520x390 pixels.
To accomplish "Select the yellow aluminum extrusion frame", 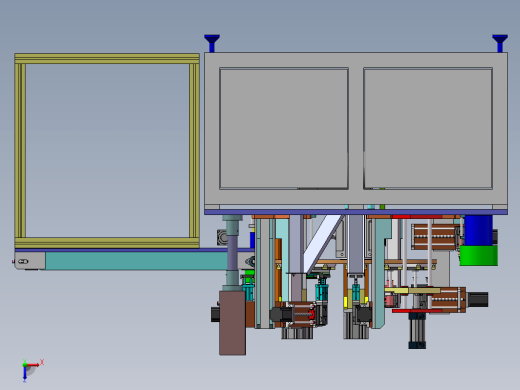I will (107, 151).
